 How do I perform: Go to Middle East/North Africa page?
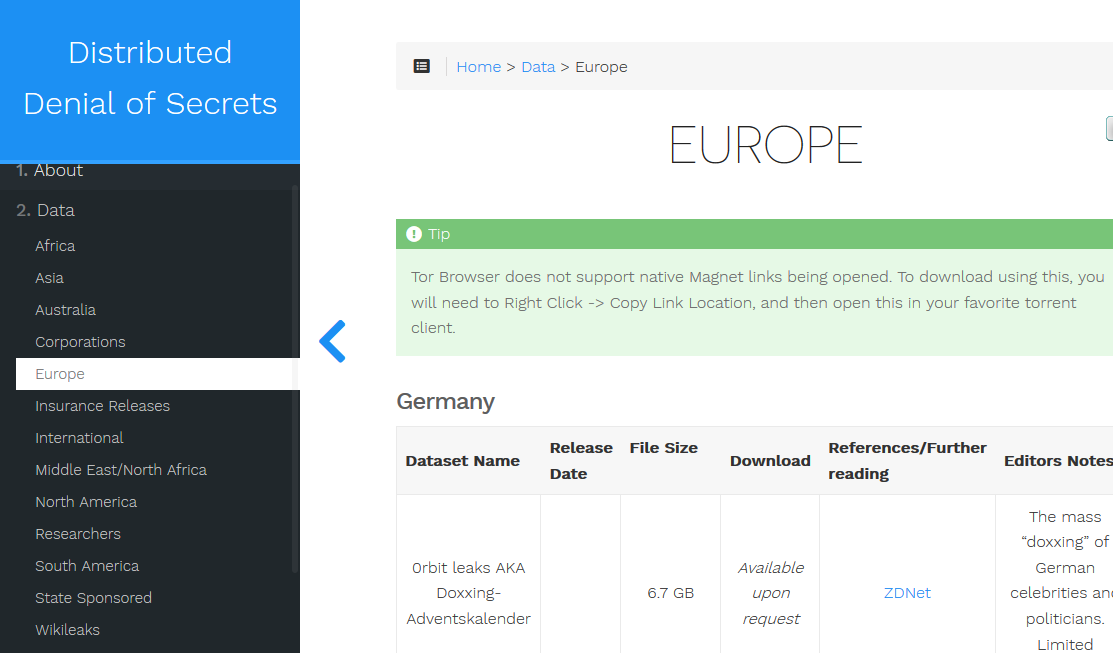click(121, 470)
